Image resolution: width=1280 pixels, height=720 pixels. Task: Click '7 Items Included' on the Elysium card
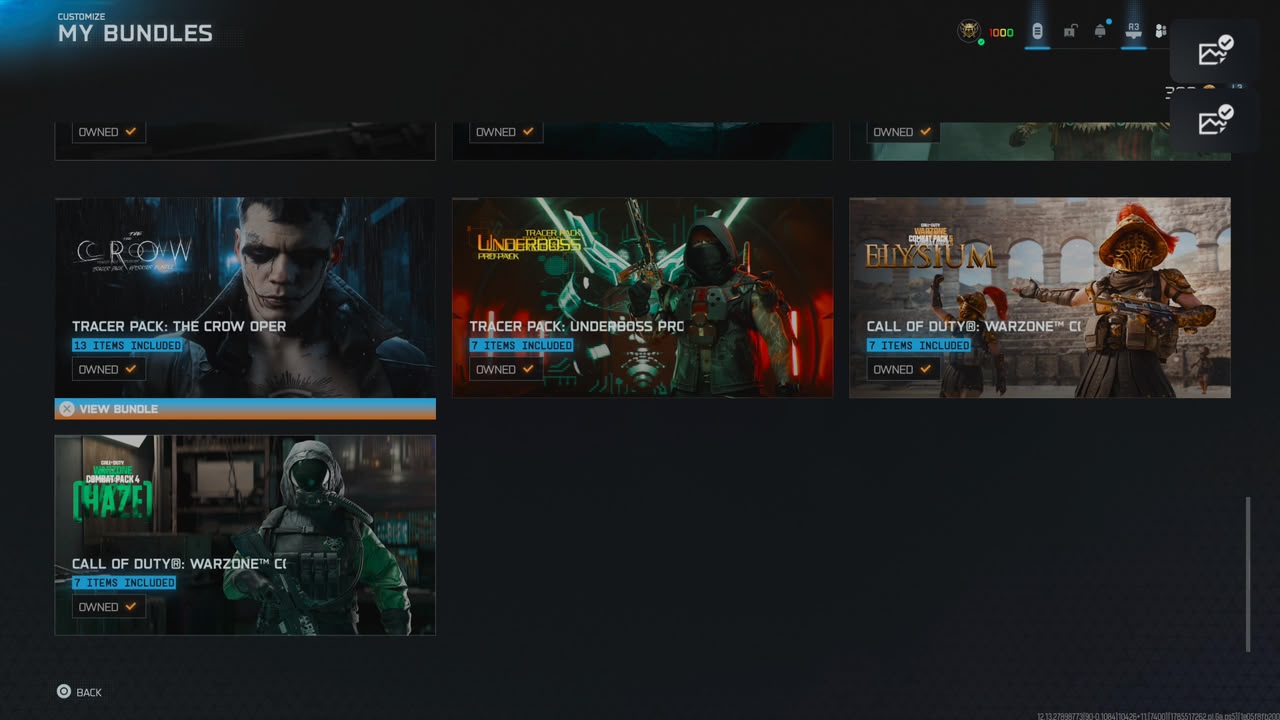pyautogui.click(x=918, y=346)
